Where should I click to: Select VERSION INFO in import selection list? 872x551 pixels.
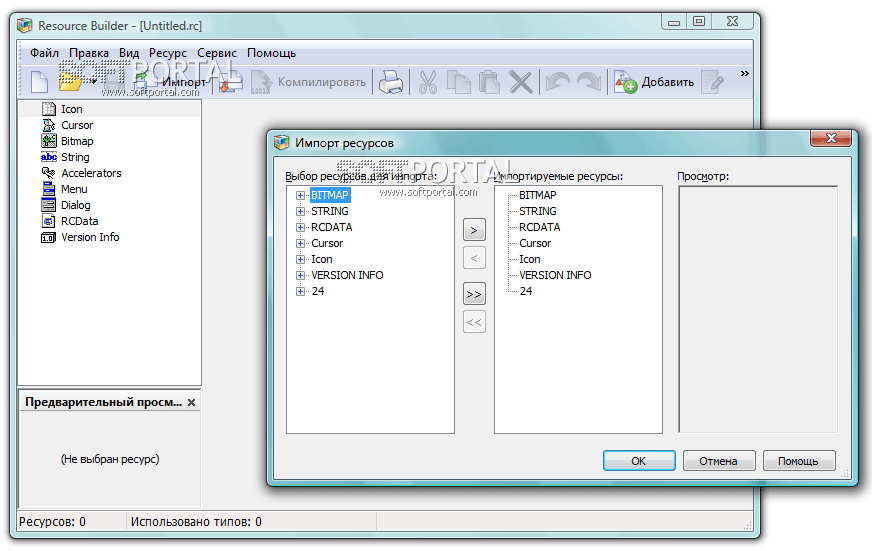tap(347, 276)
